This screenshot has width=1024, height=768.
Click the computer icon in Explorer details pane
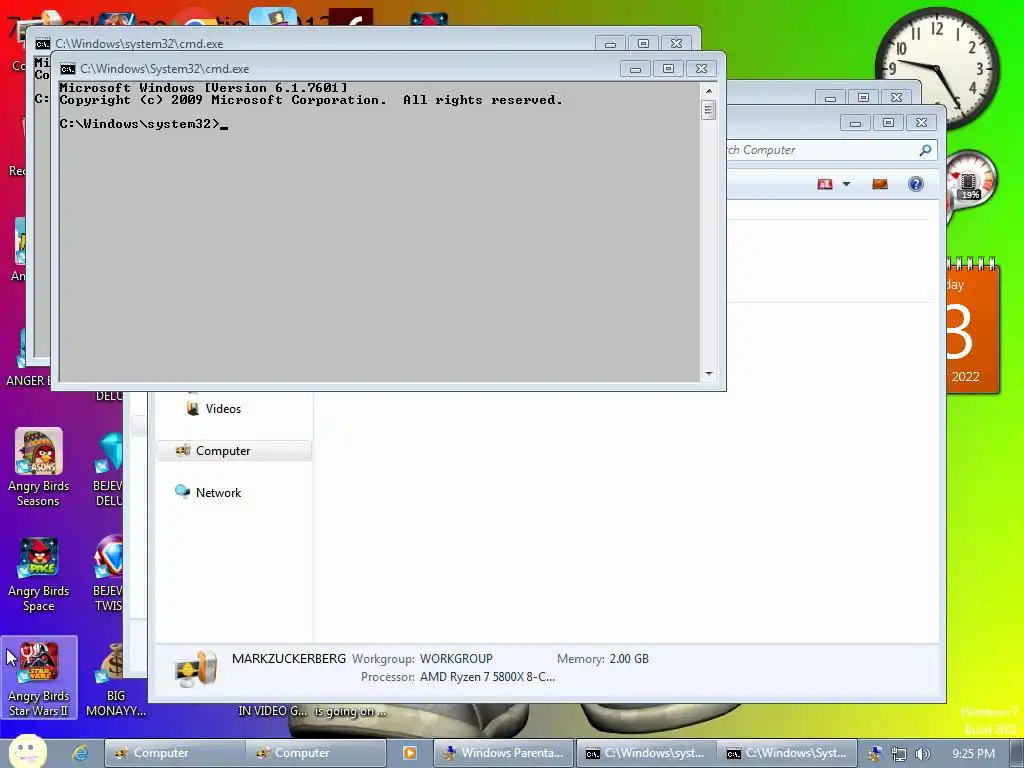click(194, 670)
